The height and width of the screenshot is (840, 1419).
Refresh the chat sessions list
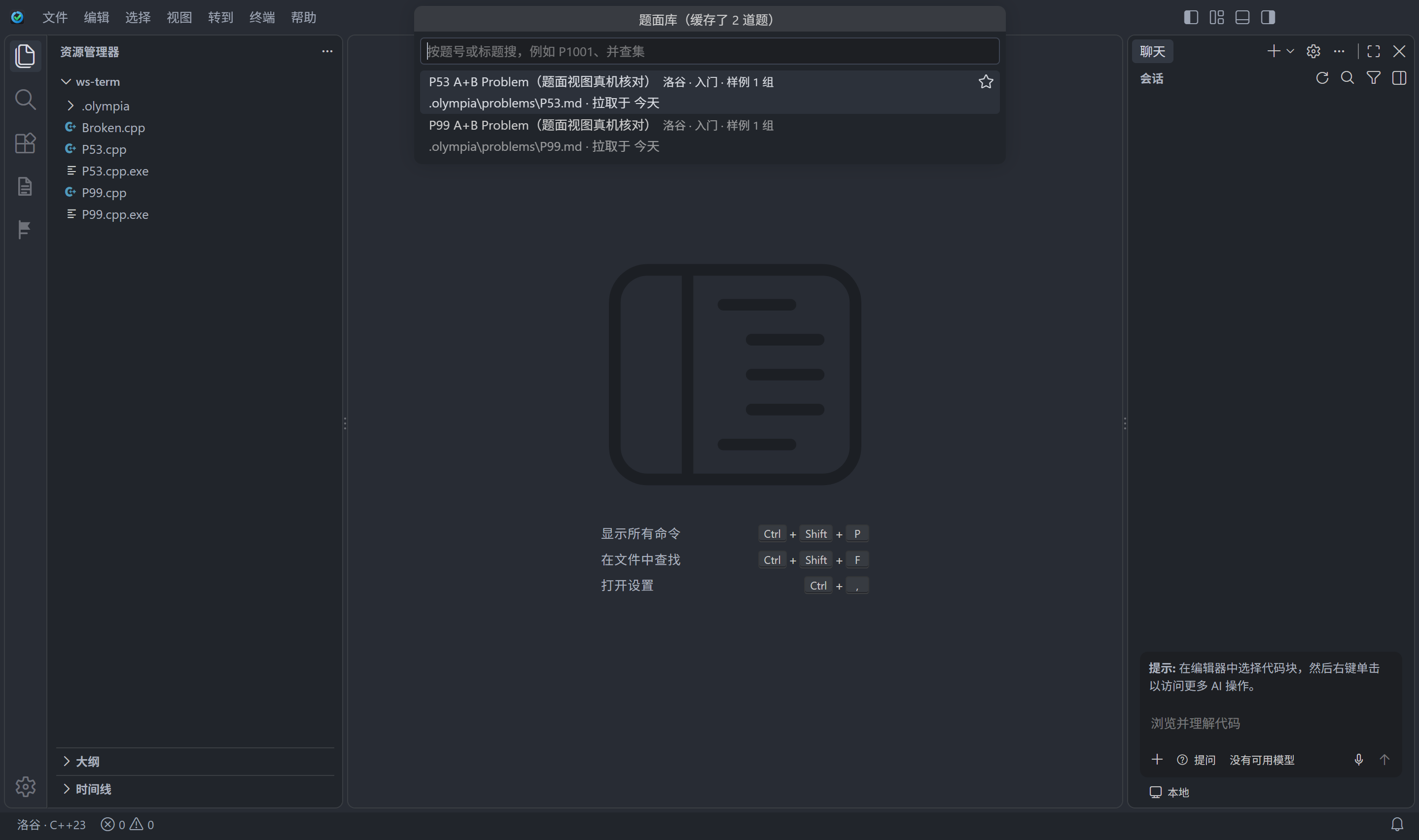point(1322,78)
